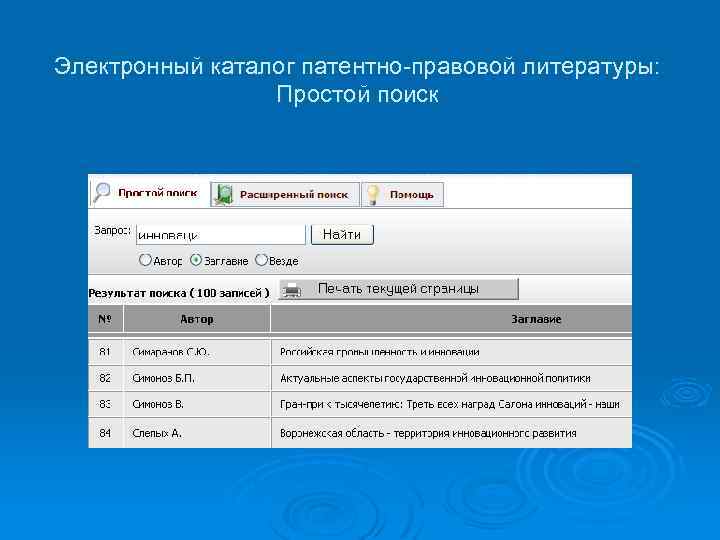
Task: Click title Воронежская область - территория инновационного развития
Action: click(428, 433)
